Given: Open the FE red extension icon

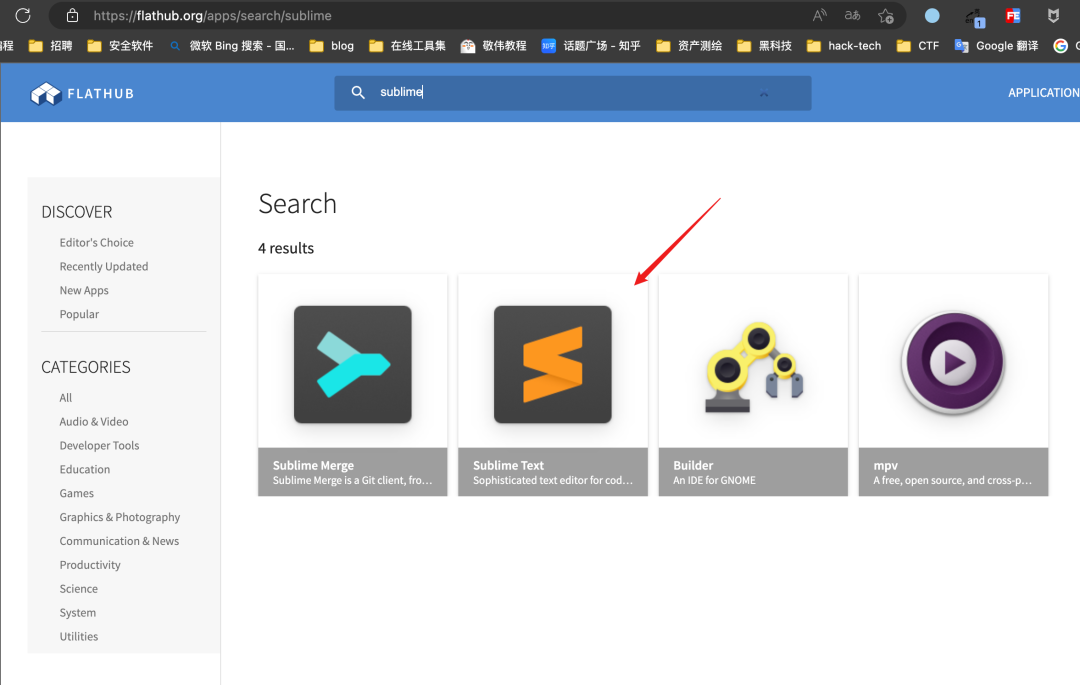Looking at the screenshot, I should 1012,15.
